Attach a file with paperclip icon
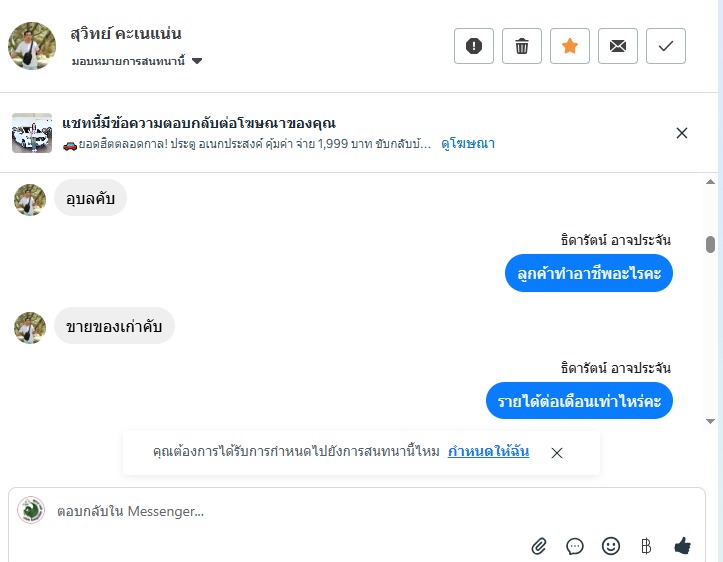Image resolution: width=723 pixels, height=562 pixels. (539, 546)
